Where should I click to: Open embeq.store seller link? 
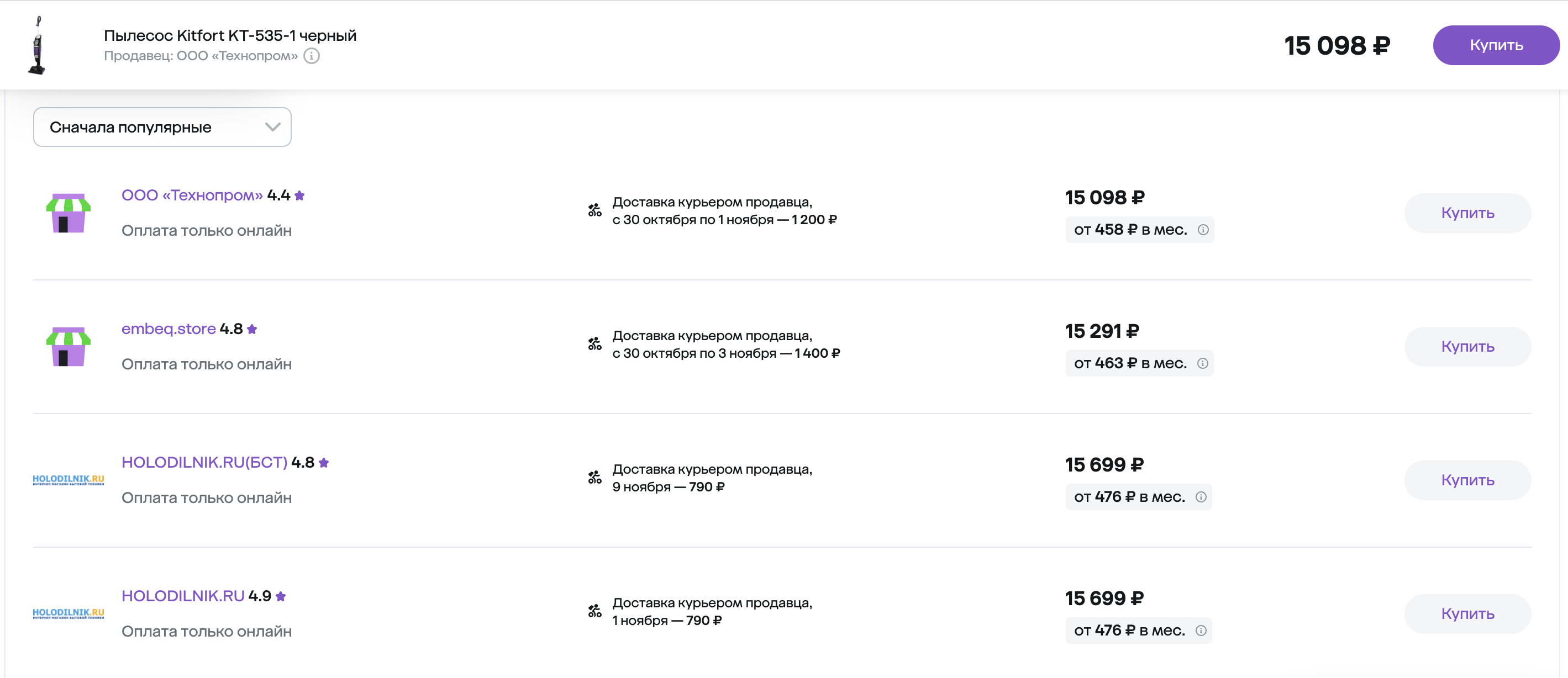click(x=169, y=329)
